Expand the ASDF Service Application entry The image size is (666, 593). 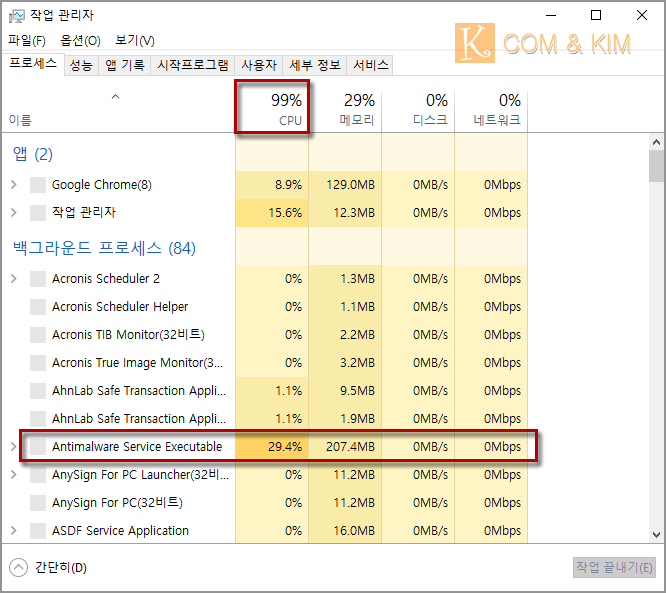[x=14, y=531]
